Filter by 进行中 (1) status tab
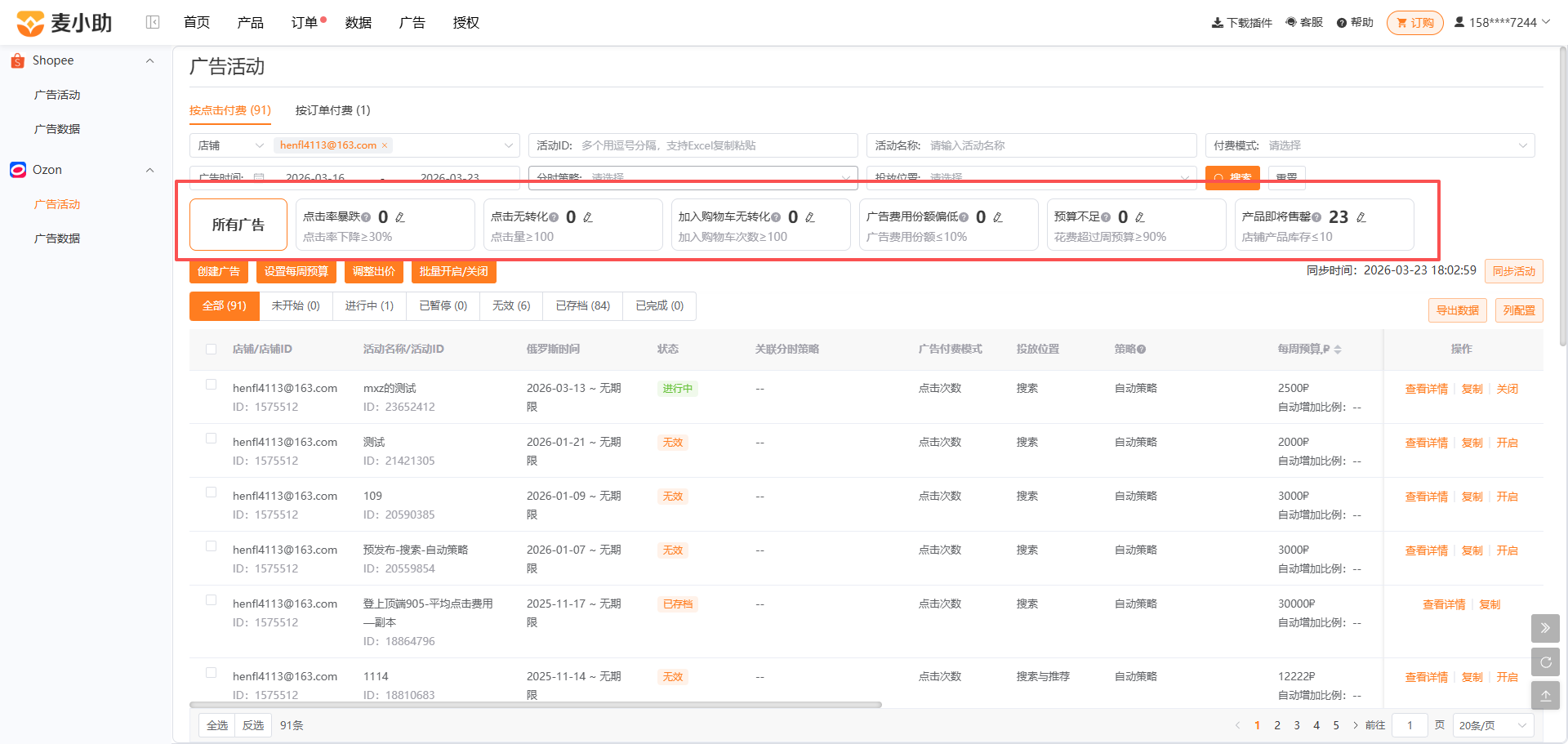 coord(369,305)
